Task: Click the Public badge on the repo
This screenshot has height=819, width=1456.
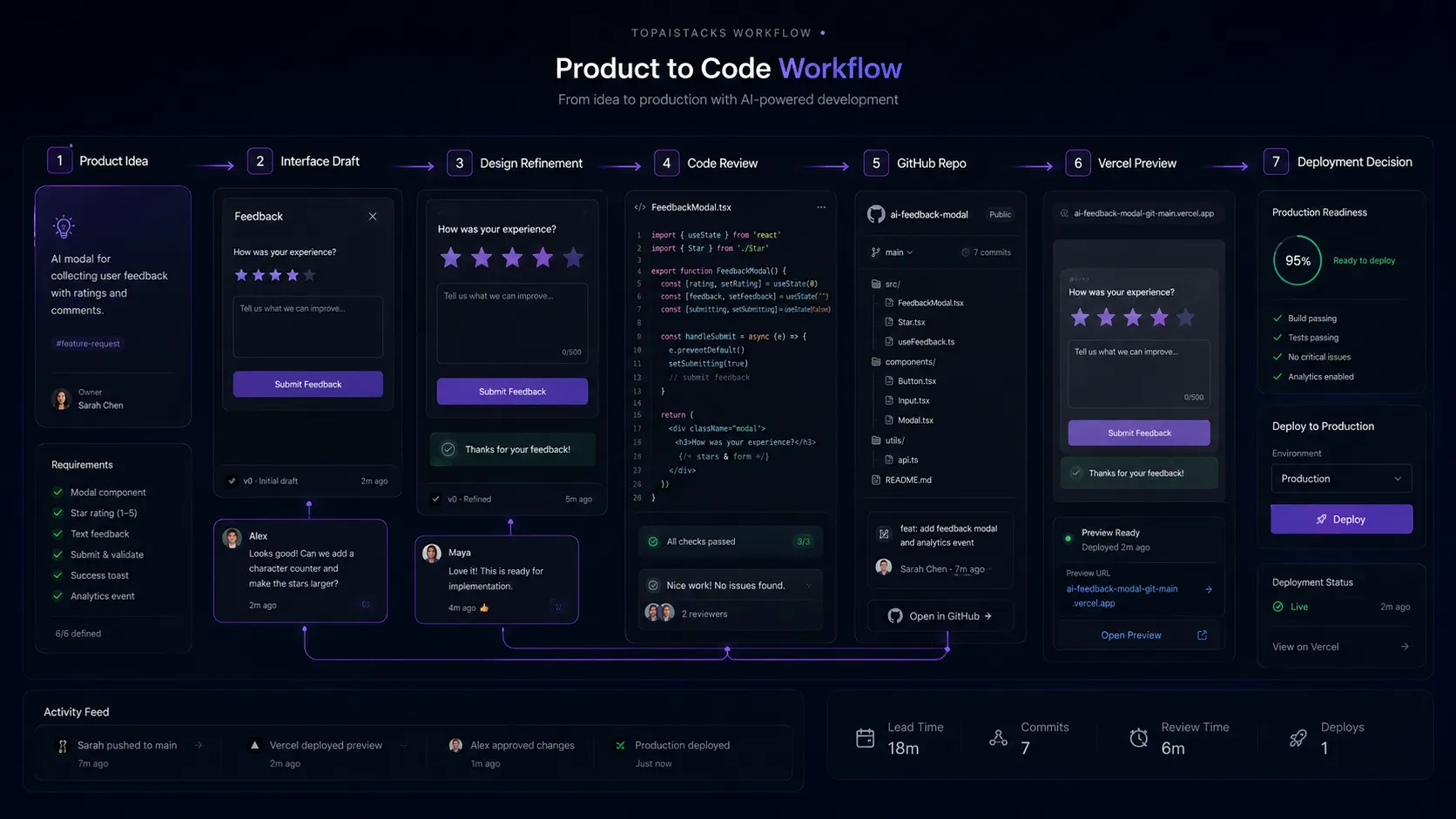Action: point(1001,214)
